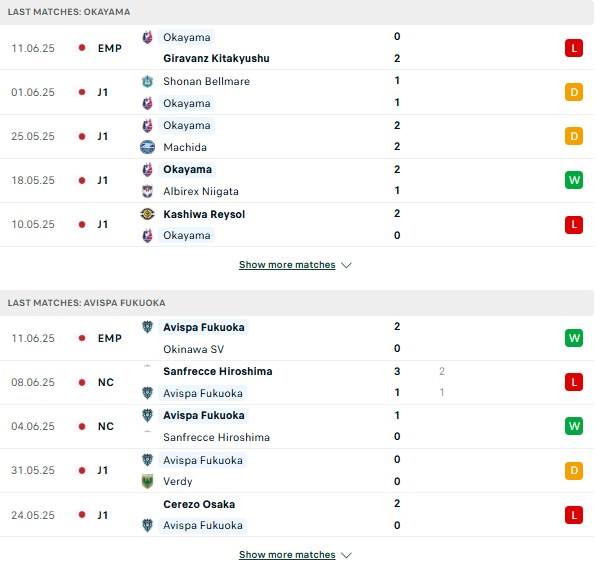This screenshot has height=572, width=597.
Task: Expand Show more matches under Avispa Fukuoka
Action: click(x=287, y=554)
